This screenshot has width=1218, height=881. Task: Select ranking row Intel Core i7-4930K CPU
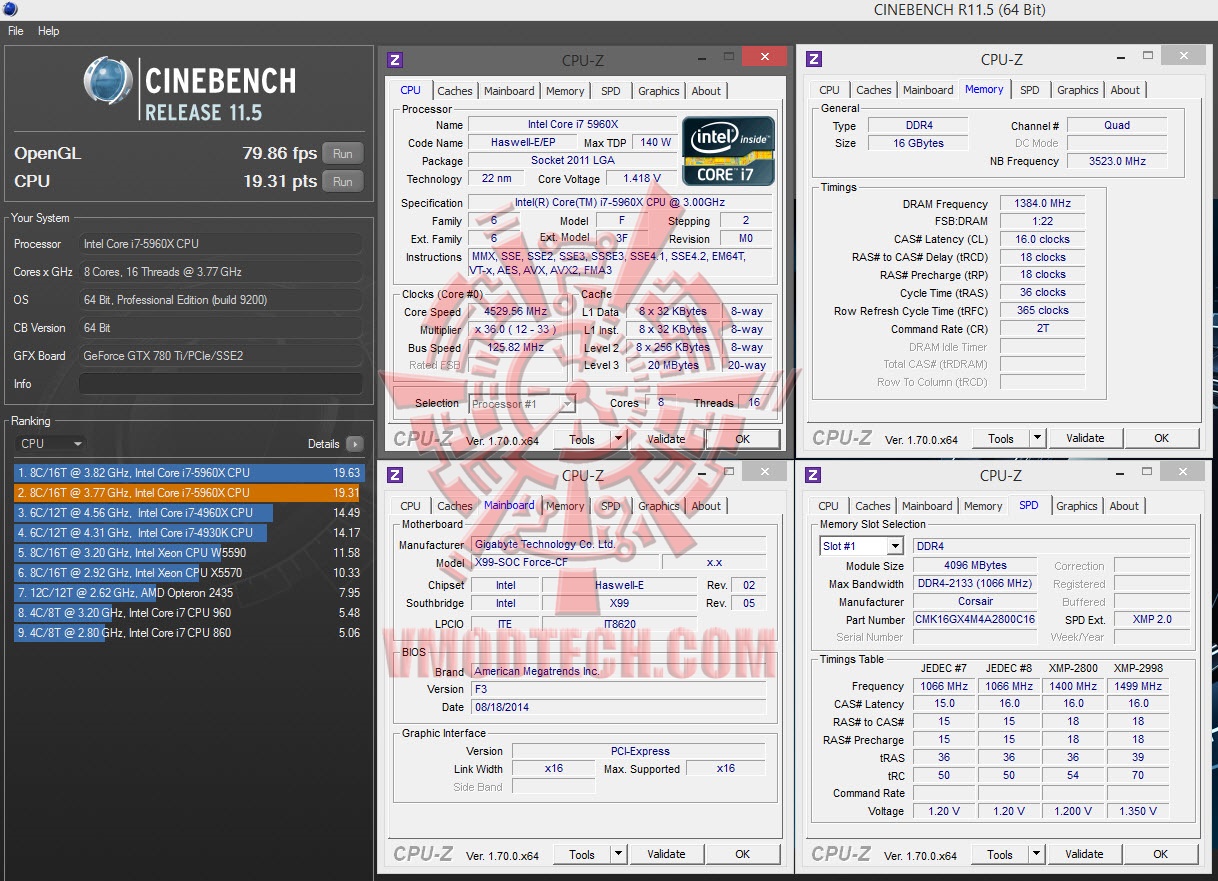(189, 533)
